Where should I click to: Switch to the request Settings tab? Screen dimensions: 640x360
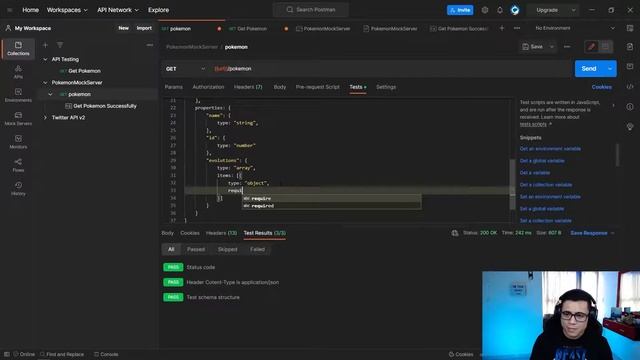(x=386, y=87)
